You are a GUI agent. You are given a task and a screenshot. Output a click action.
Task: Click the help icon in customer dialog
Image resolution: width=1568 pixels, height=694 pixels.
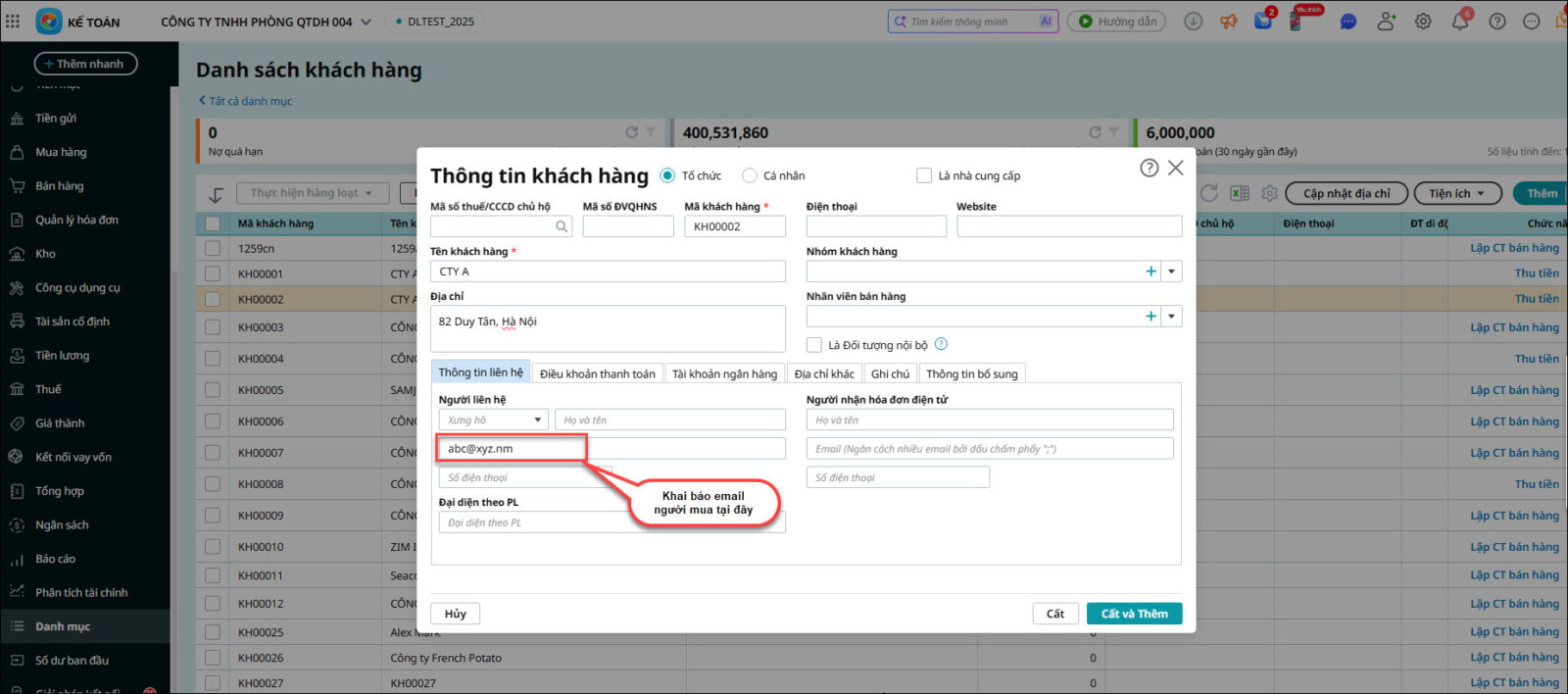(x=1149, y=168)
